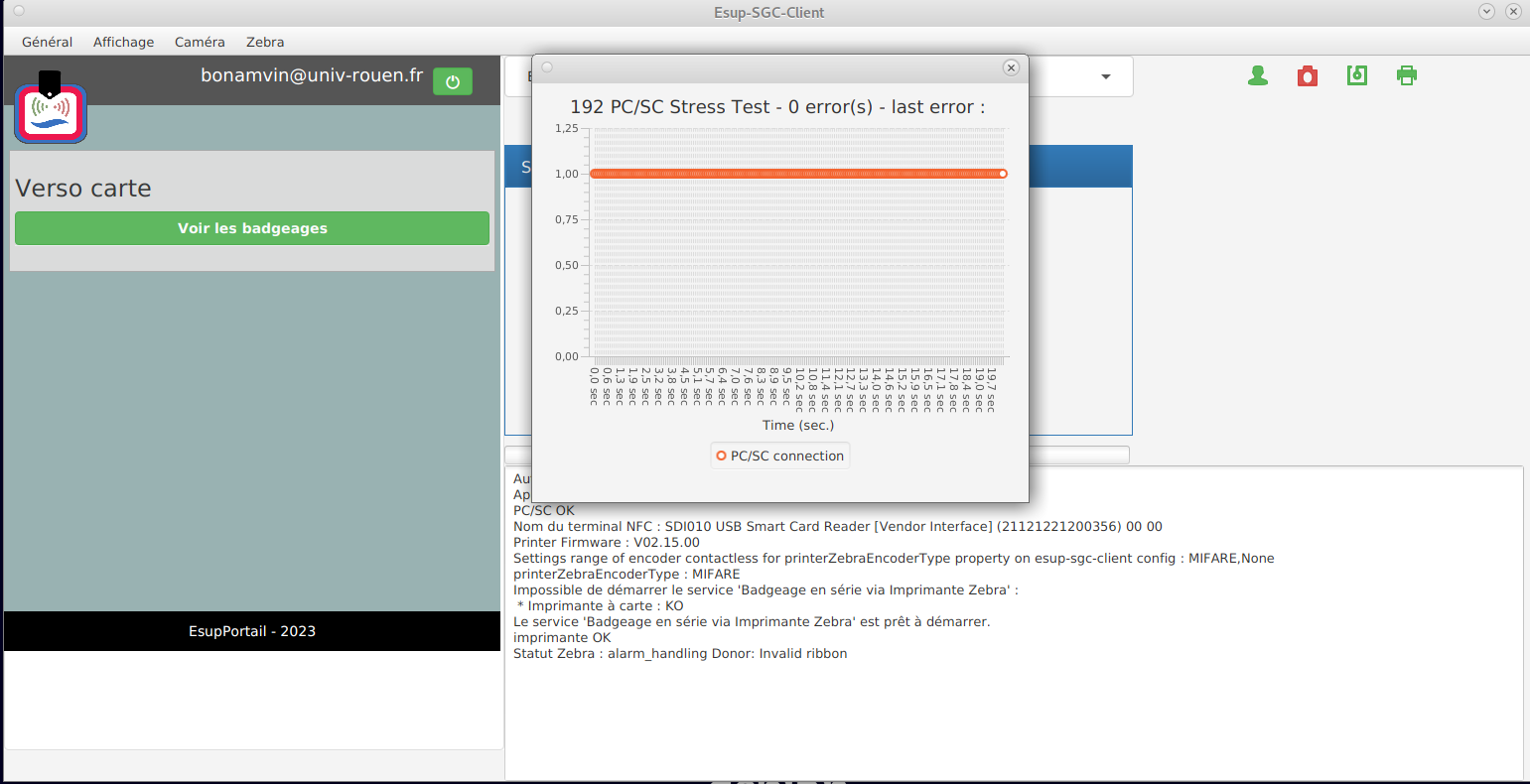Screen dimensions: 1530x784
Task: Click the last data point on the chart
Action: pyautogui.click(x=1003, y=174)
